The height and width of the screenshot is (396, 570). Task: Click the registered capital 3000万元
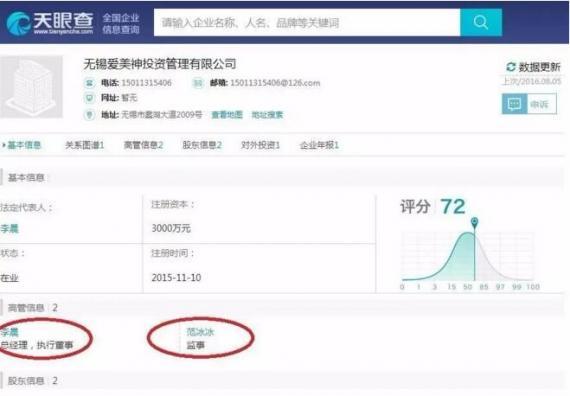[171, 228]
